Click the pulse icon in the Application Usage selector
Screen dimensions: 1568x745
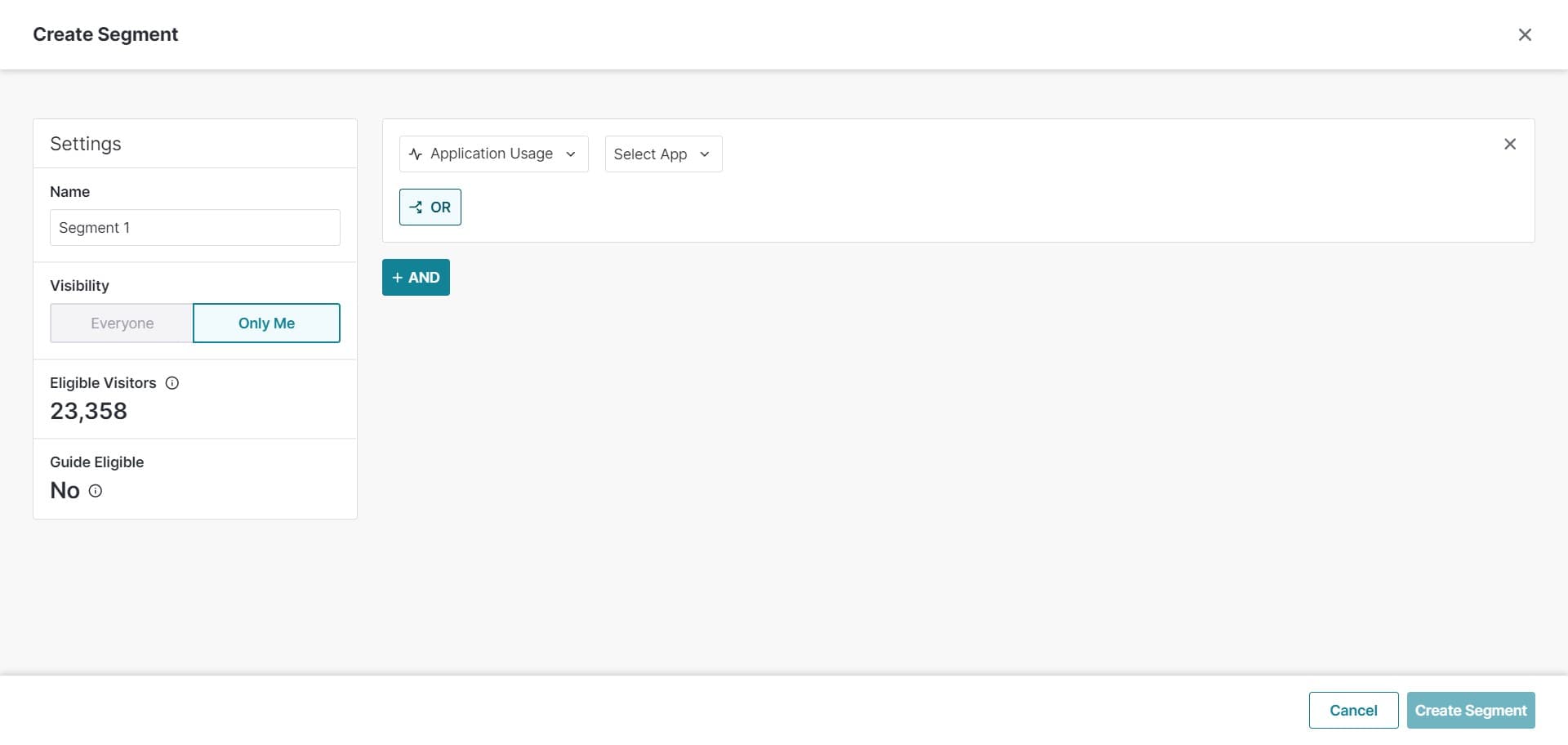click(x=416, y=154)
